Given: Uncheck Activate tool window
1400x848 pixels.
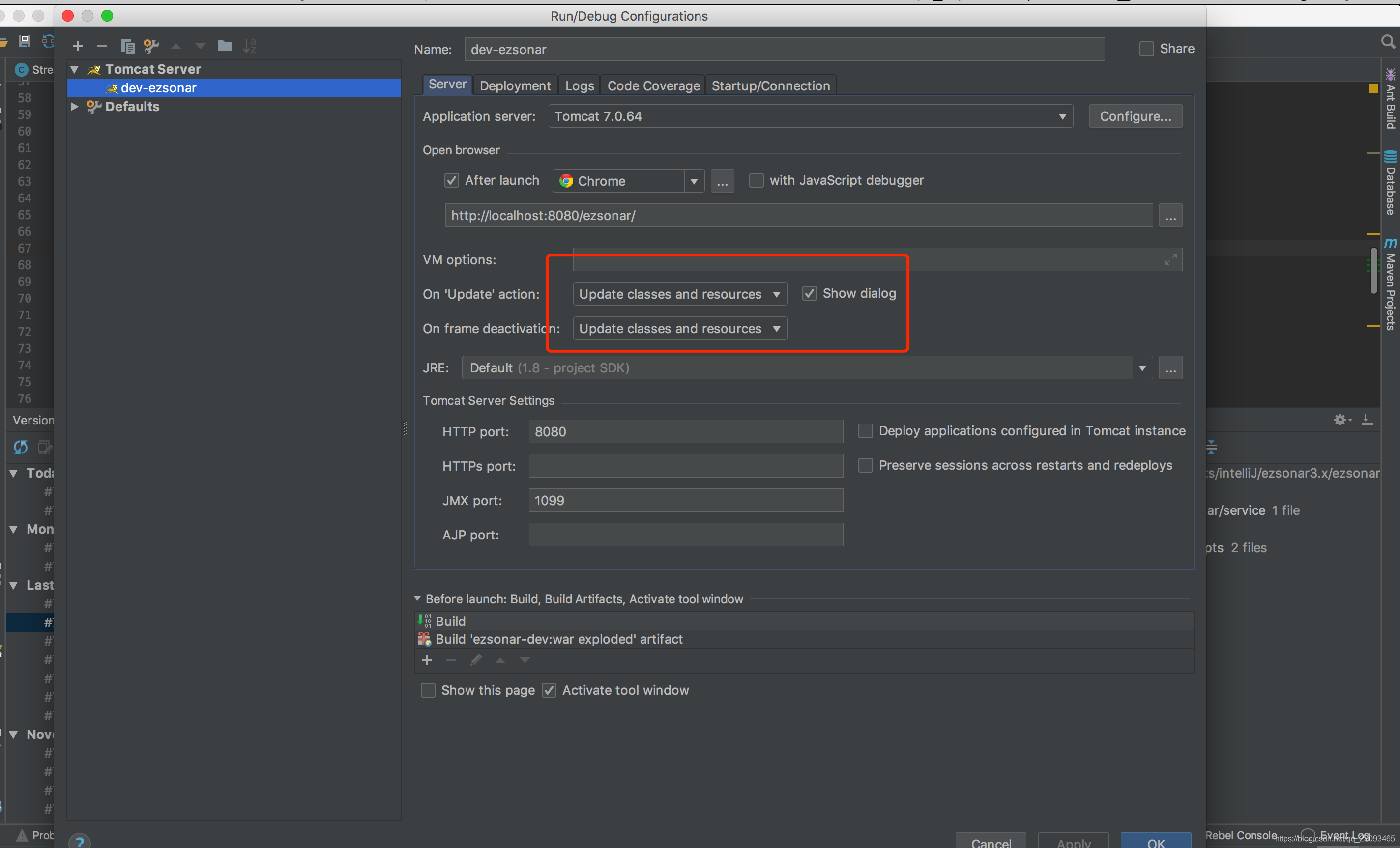Looking at the screenshot, I should (548, 691).
